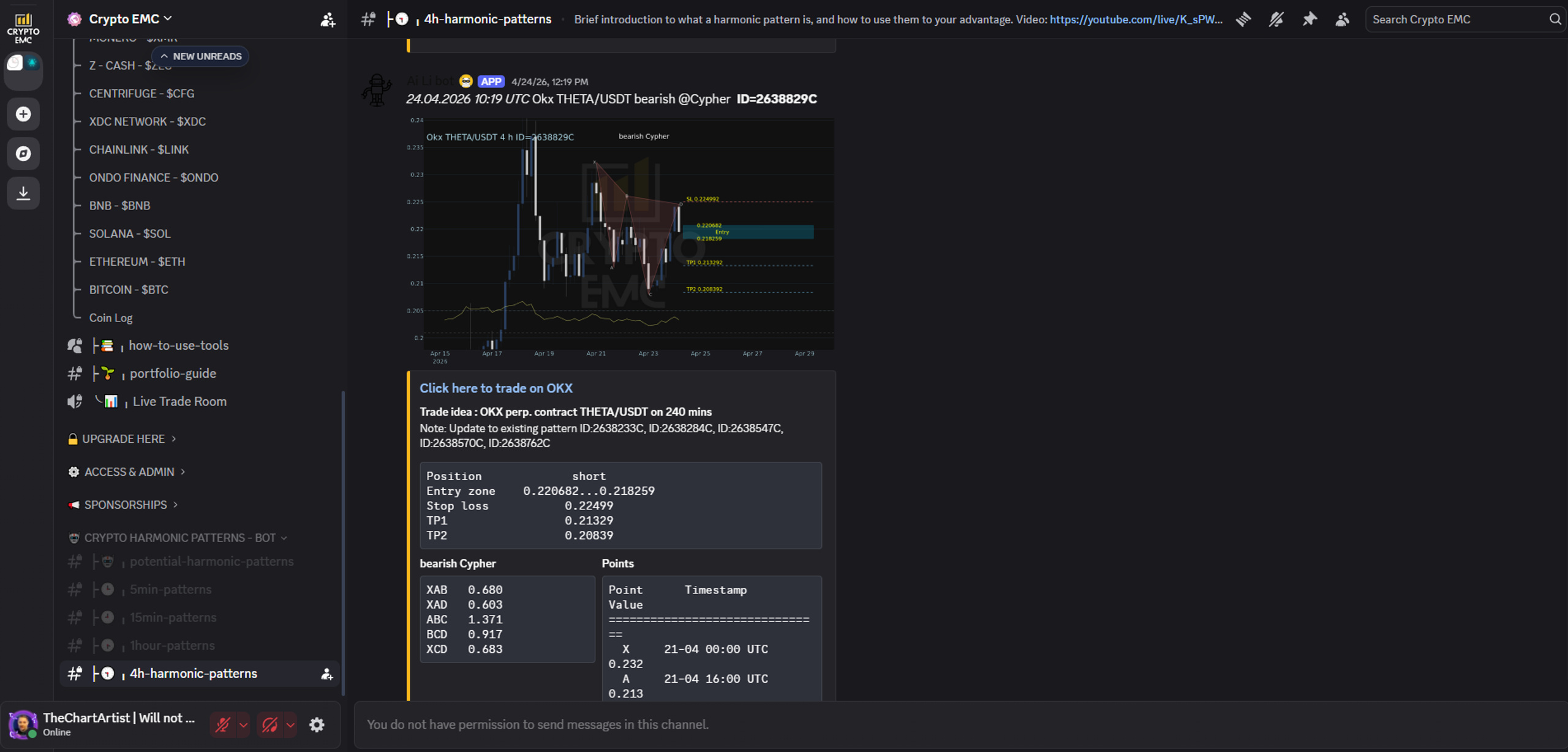
Task: Expand the SPONSORSHIPS category
Action: click(x=124, y=505)
